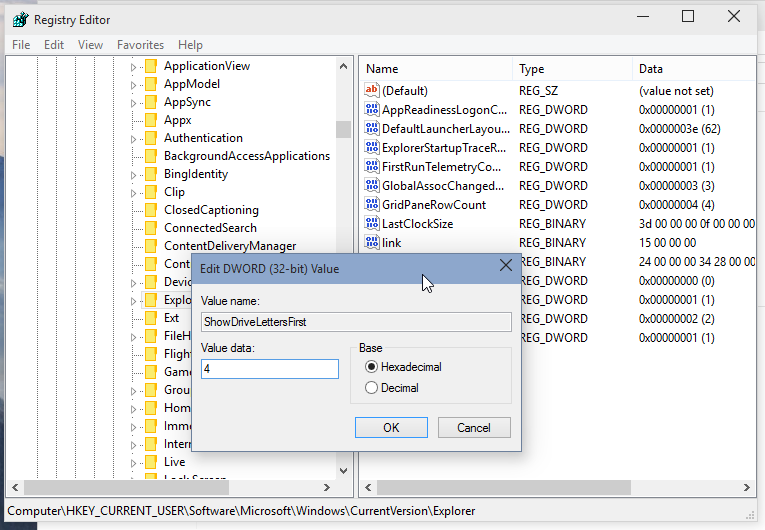Select the ContentDeliveryManager folder icon
The width and height of the screenshot is (765, 530).
coord(151,246)
